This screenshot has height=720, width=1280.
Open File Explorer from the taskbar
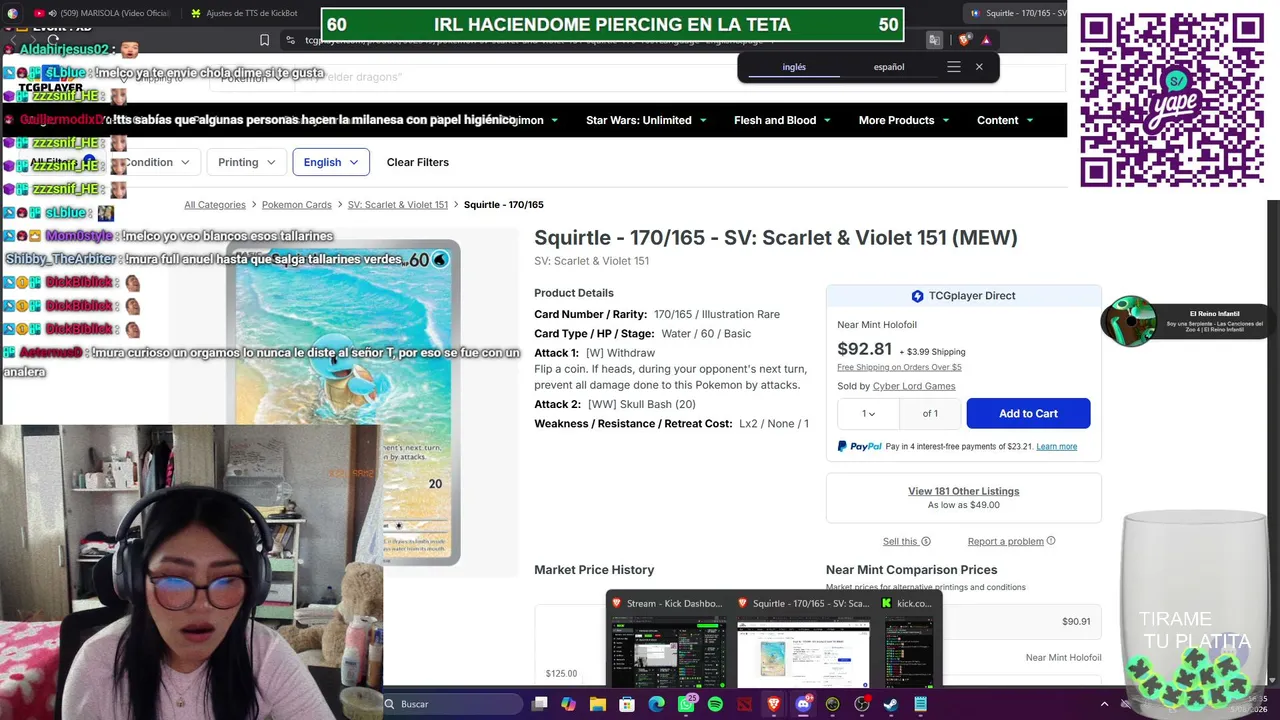pyautogui.click(x=598, y=704)
